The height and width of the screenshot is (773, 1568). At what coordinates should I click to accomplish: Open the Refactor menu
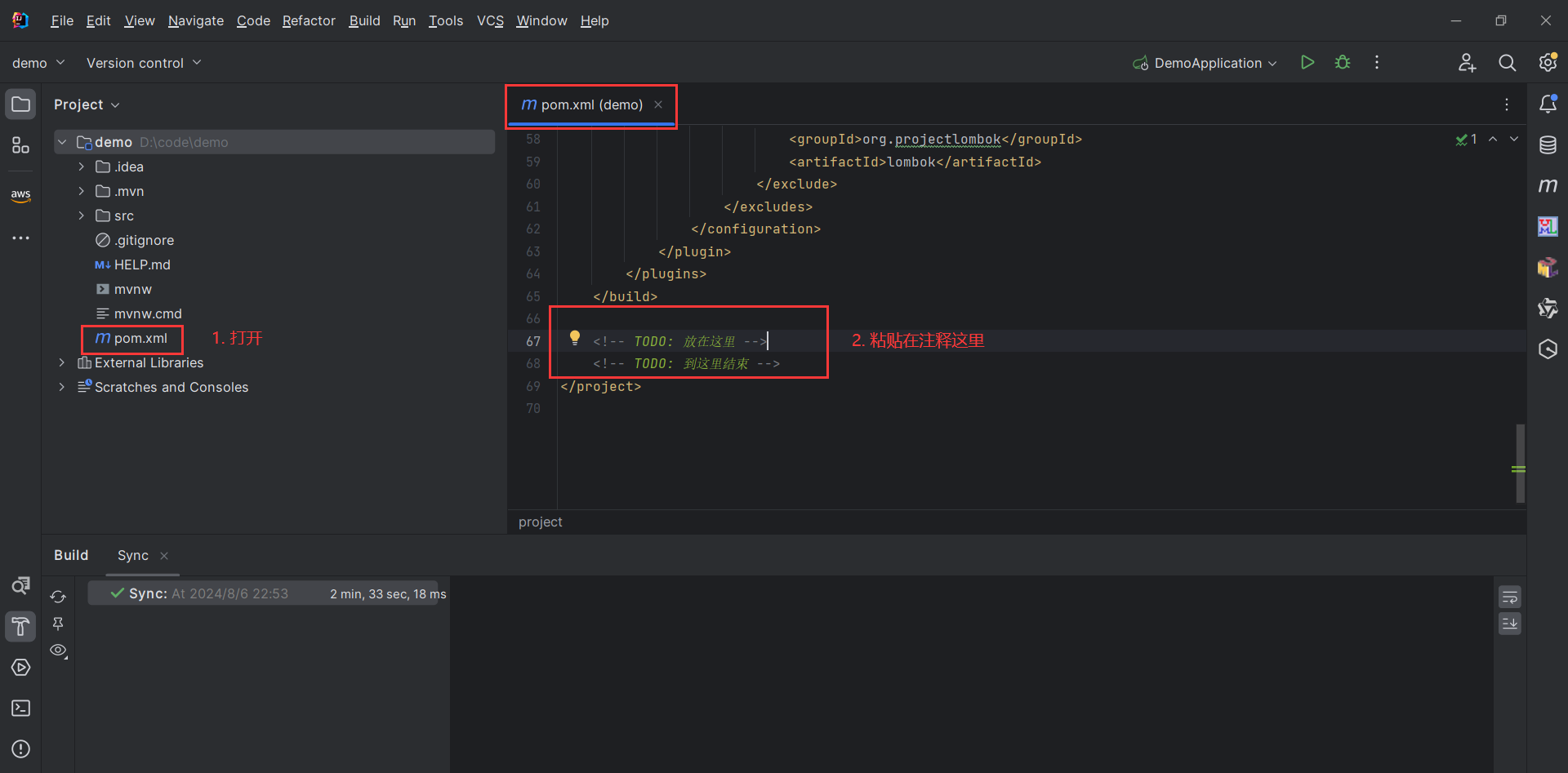tap(309, 20)
